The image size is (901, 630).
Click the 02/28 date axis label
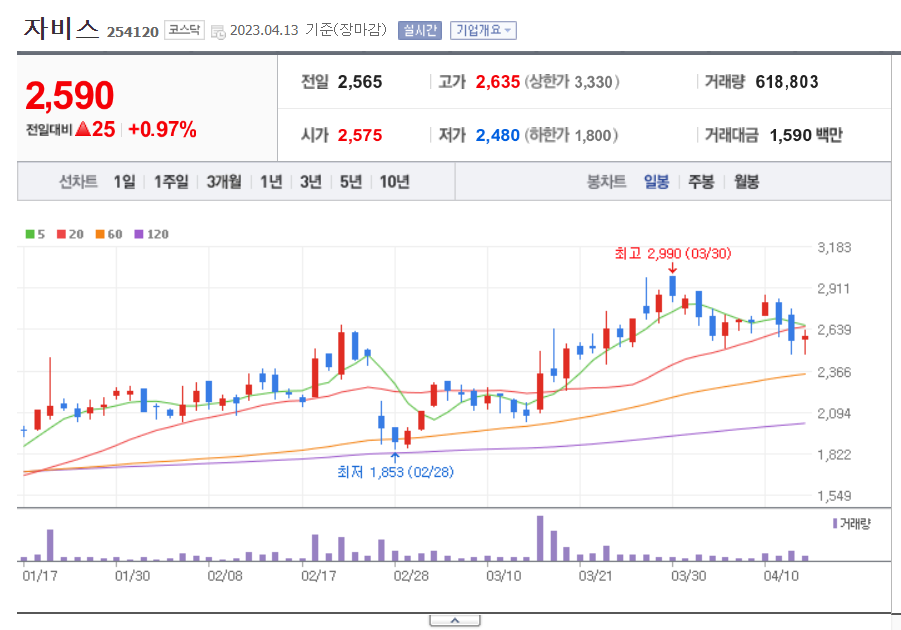(411, 576)
